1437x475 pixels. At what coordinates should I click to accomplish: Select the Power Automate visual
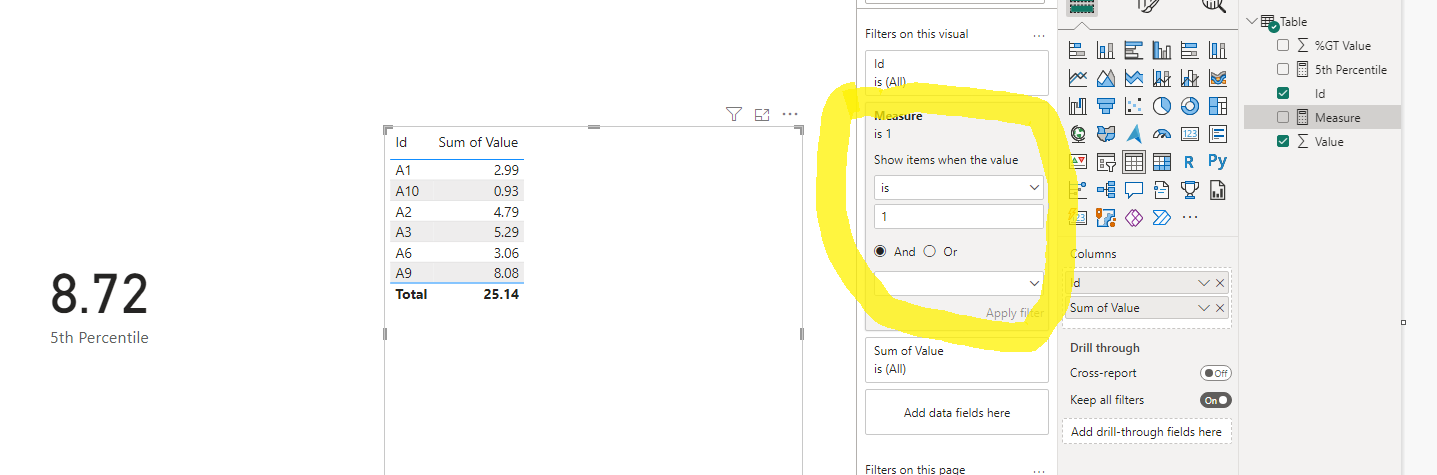(1162, 217)
